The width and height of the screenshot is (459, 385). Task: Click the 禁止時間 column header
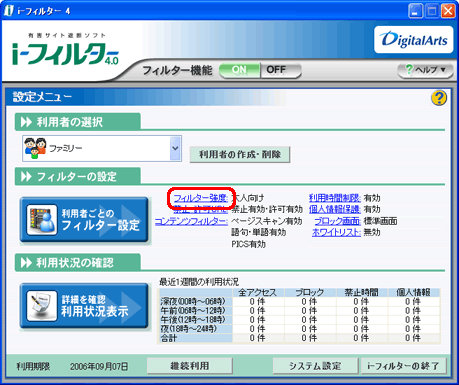coord(362,292)
